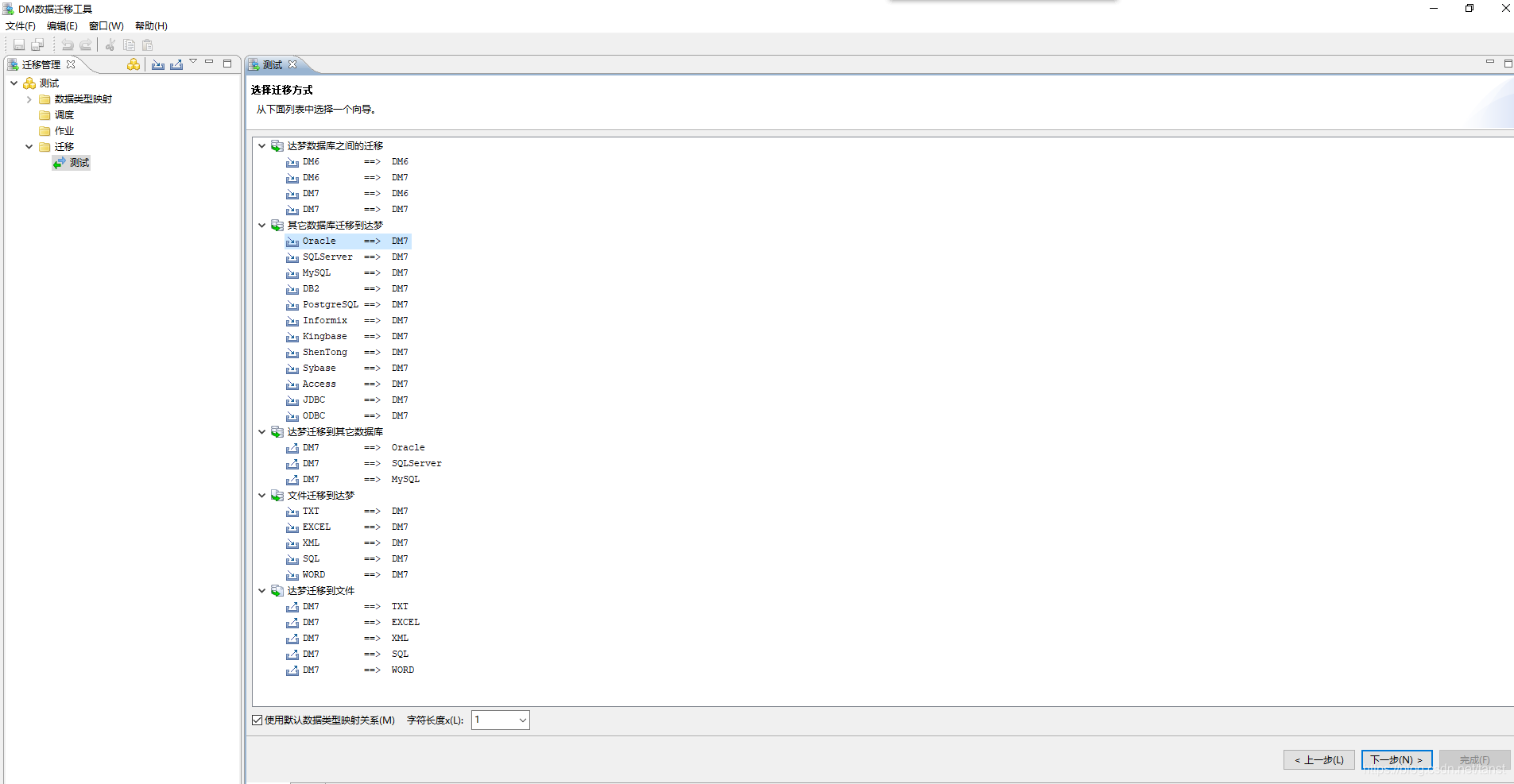
Task: Collapse 达梦迁移到其它数据库 group
Action: pos(261,432)
